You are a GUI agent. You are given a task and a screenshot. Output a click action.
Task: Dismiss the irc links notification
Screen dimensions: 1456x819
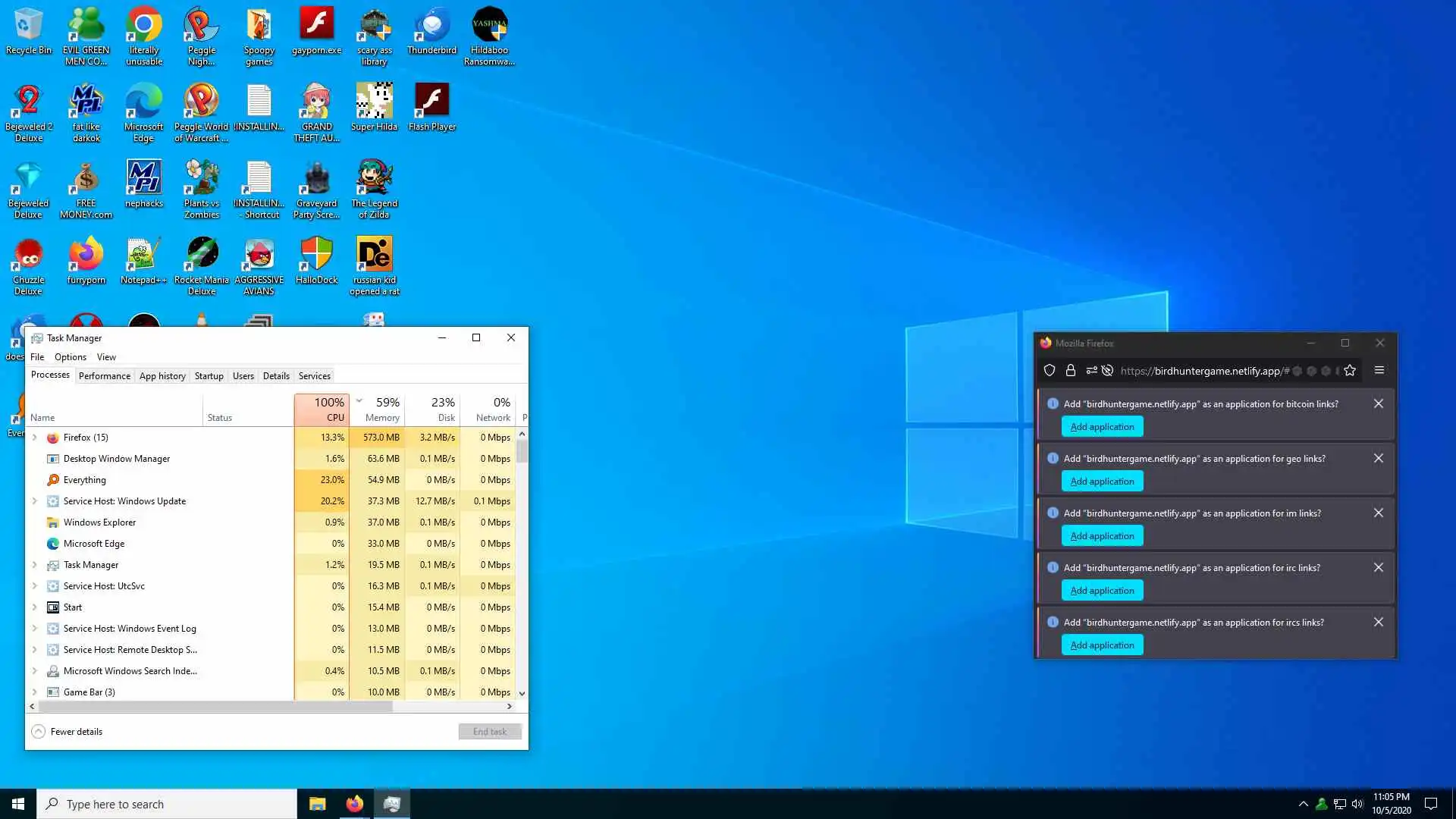(1378, 568)
